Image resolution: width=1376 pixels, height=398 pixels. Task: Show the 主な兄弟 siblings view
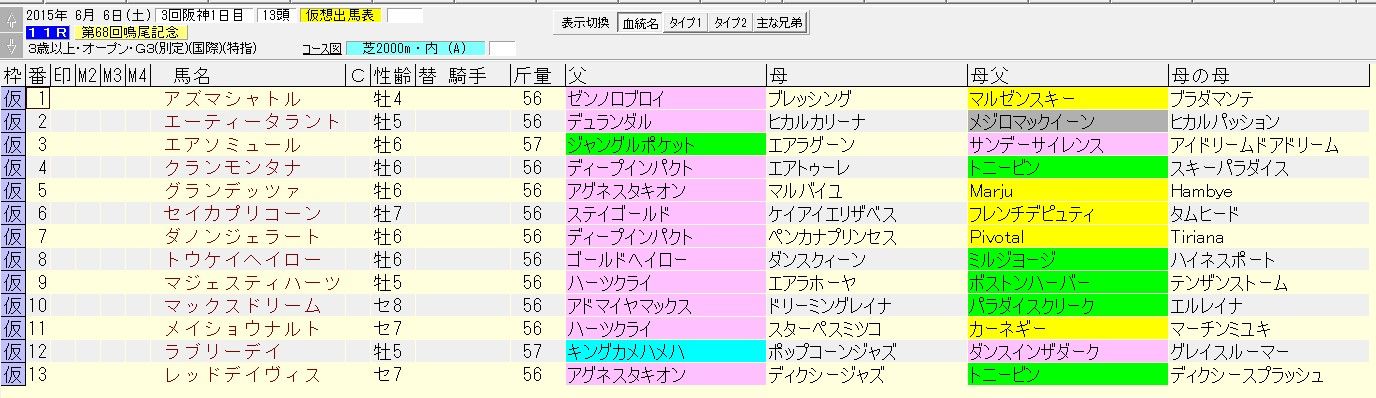(x=780, y=23)
